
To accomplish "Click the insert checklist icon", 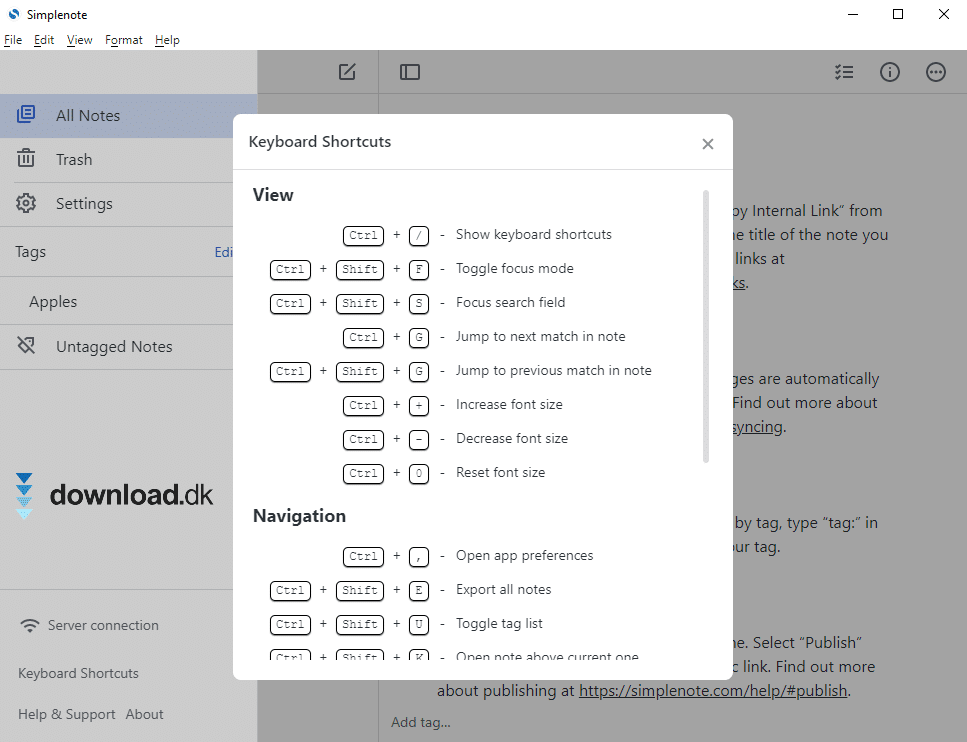I will click(844, 72).
